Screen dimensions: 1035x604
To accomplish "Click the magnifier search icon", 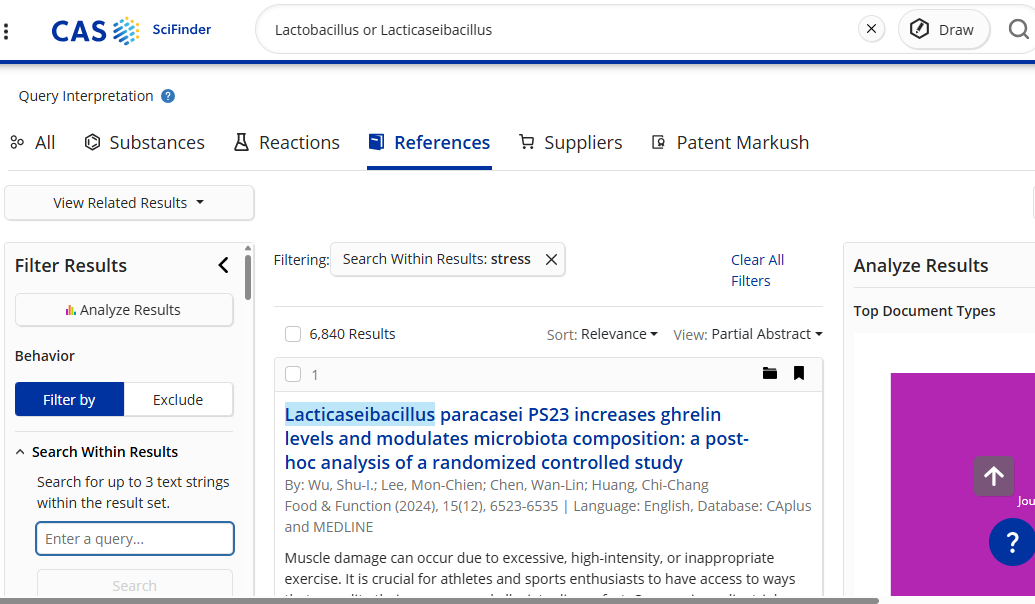I will pos(1018,29).
